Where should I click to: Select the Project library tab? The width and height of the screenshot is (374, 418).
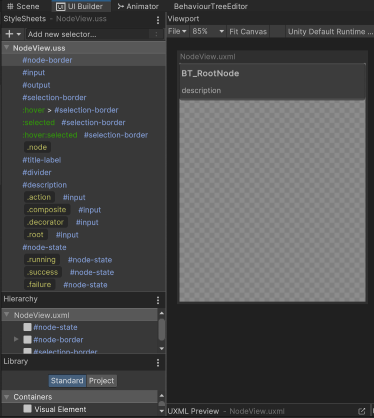tap(101, 381)
